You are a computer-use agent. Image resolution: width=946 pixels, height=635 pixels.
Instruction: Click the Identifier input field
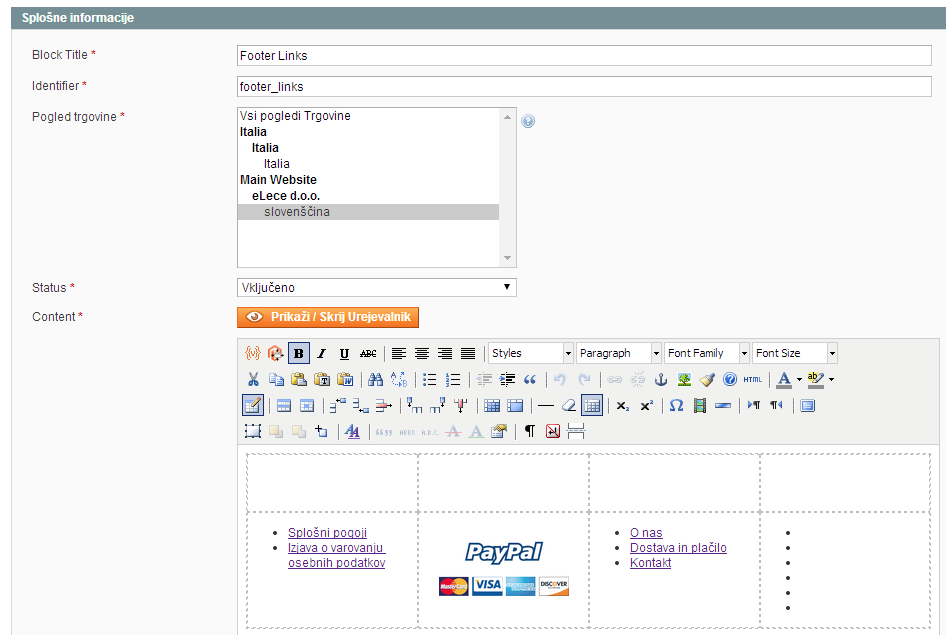(584, 86)
